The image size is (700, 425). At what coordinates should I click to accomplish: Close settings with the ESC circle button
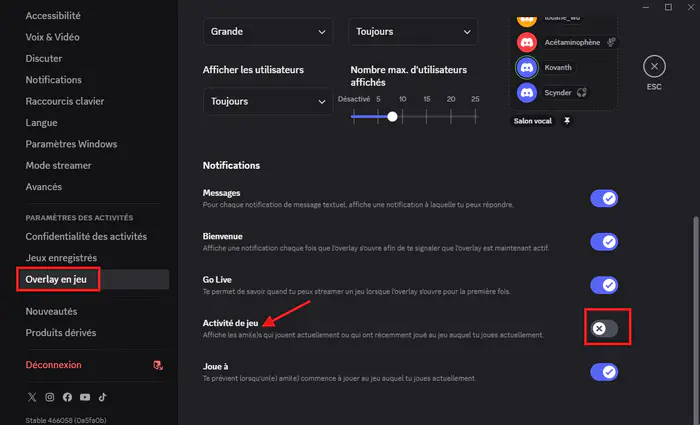[654, 67]
